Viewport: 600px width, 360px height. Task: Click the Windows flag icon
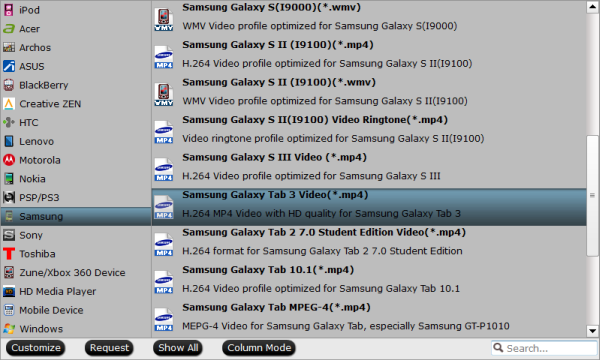click(9, 329)
